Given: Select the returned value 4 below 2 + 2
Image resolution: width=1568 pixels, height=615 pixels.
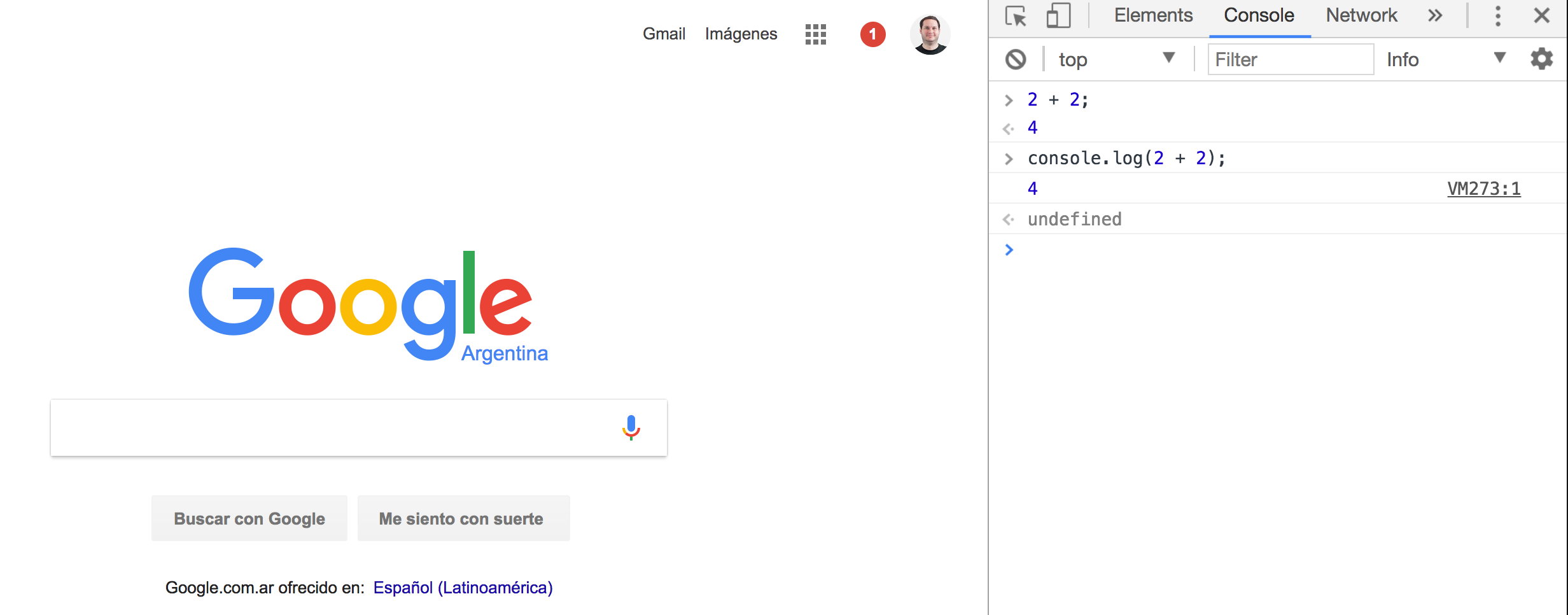Looking at the screenshot, I should [x=1032, y=128].
